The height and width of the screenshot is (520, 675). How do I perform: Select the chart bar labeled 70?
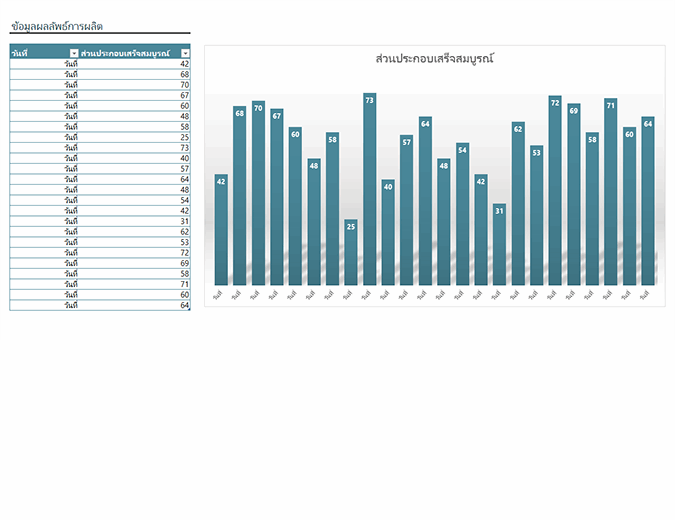pos(258,192)
